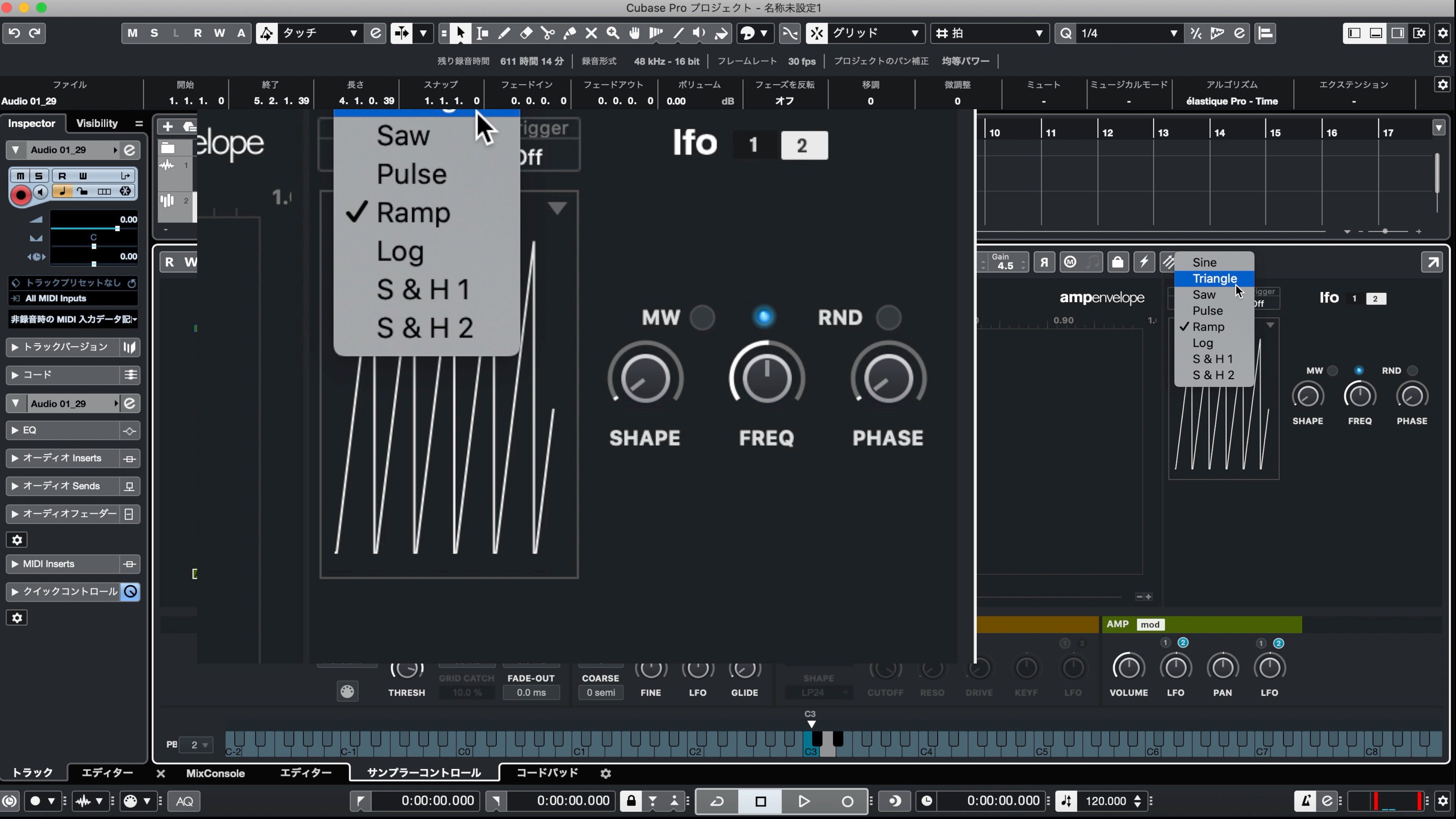Expand the オーディオ Inserts section
This screenshot has height=819, width=1456.
63,458
